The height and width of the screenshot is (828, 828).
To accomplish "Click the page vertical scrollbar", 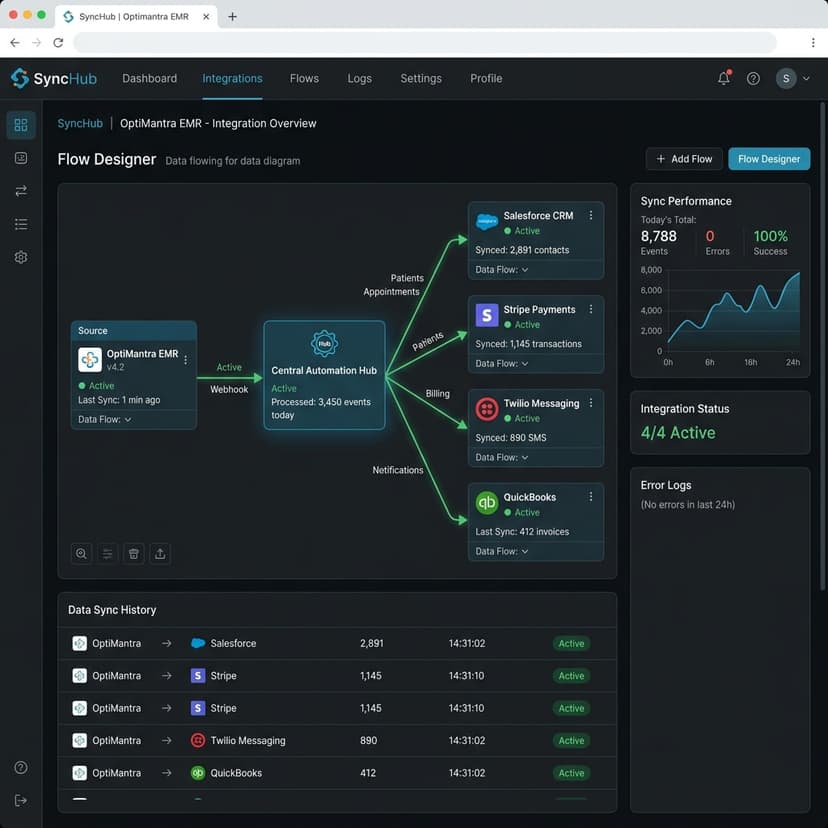I will click(x=822, y=346).
